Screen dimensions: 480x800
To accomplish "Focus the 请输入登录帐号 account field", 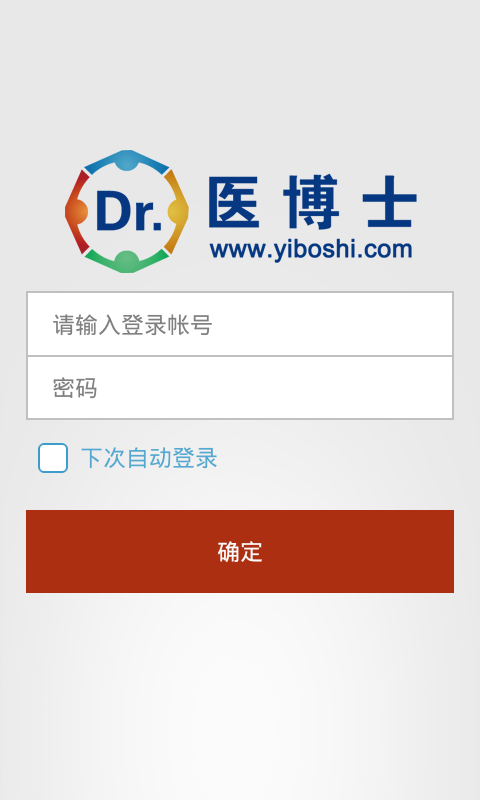I will coord(240,324).
